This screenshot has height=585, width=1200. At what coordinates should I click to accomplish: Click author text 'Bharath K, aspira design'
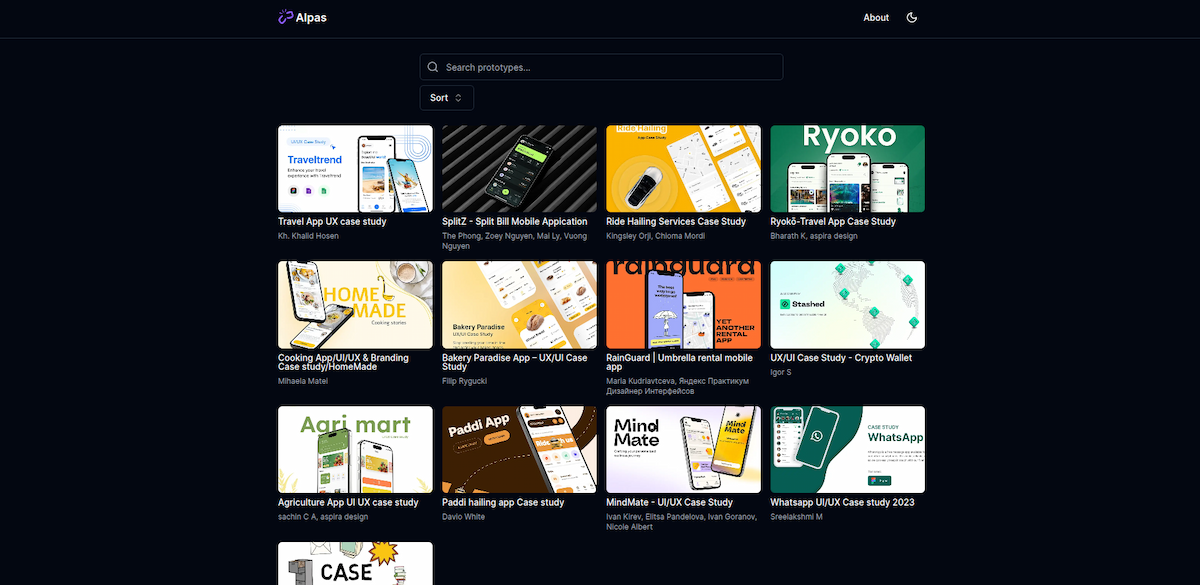[x=814, y=236]
